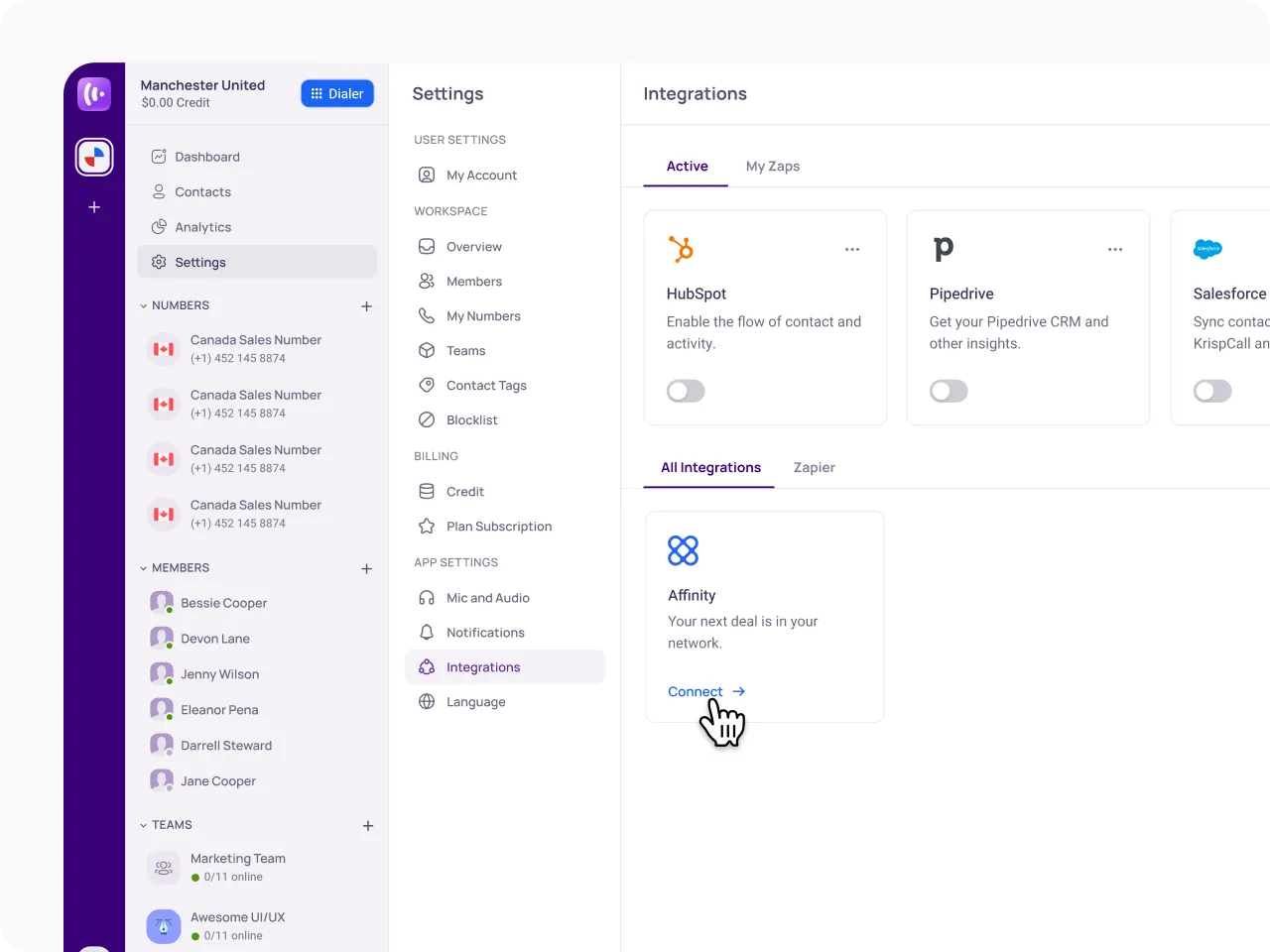The image size is (1270, 952).
Task: Open Pipedrive card more options menu
Action: (x=1115, y=250)
